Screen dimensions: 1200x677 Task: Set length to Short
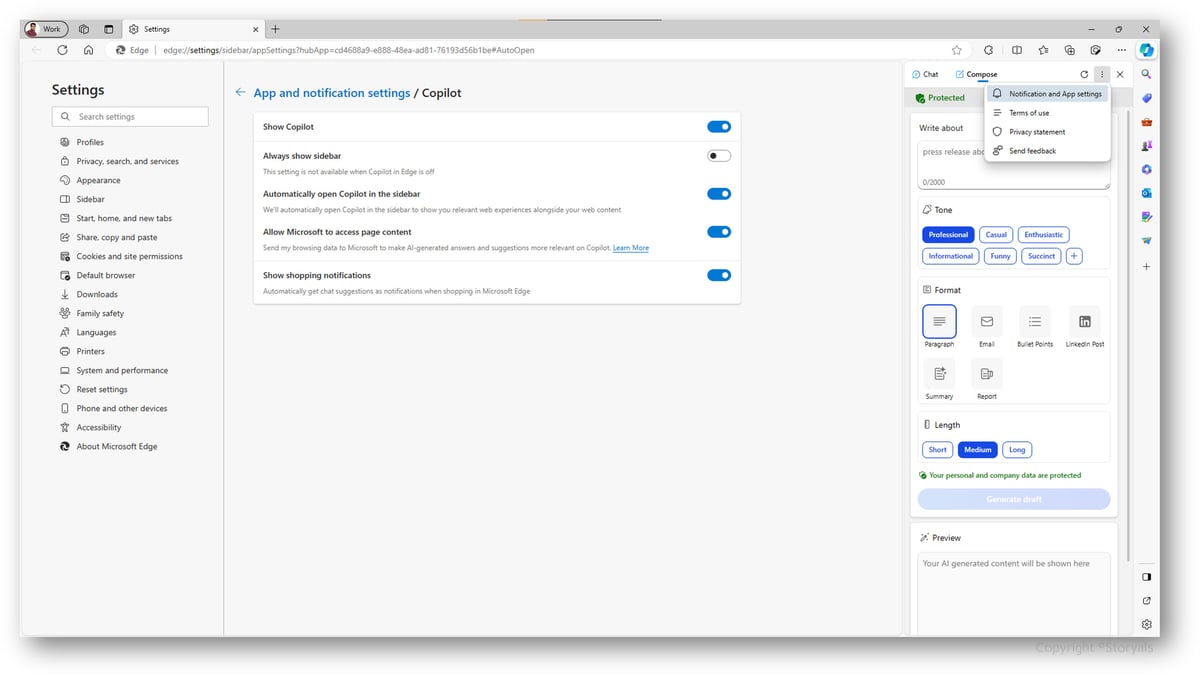(937, 450)
